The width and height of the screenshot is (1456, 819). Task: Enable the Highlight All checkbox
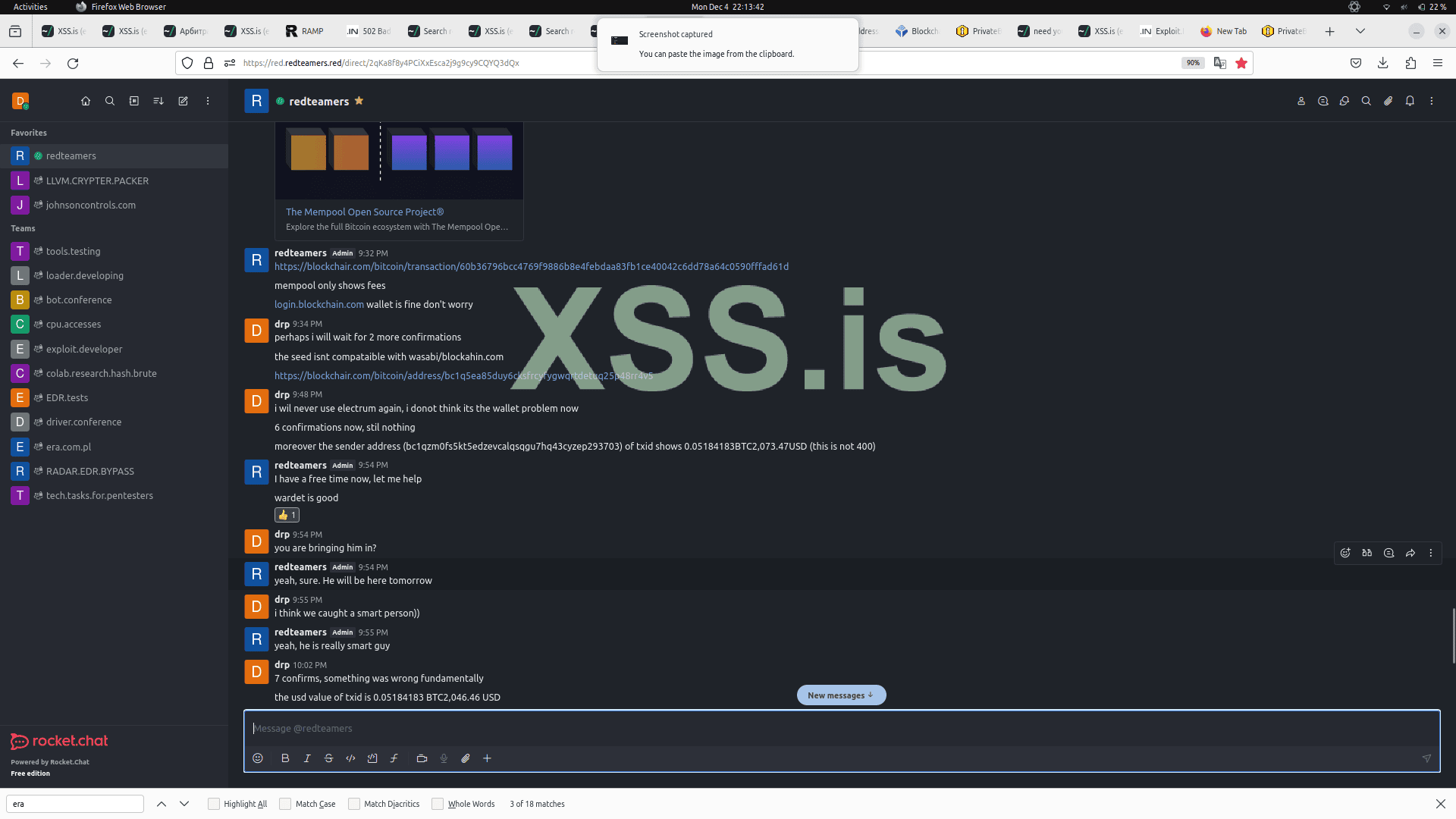(214, 804)
